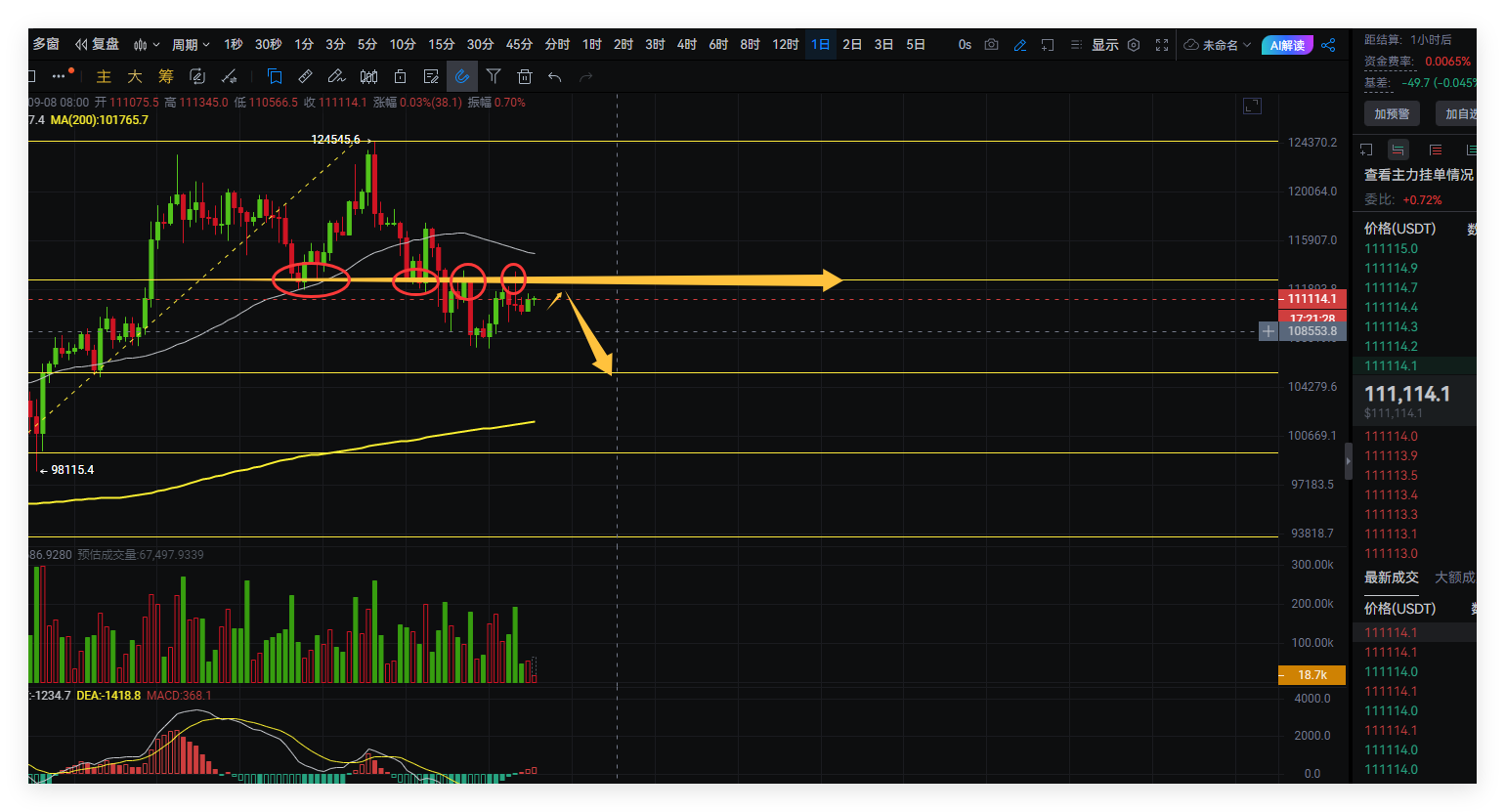This screenshot has height=812, width=1505.
Task: Select the 30秒 timeframe
Action: [x=269, y=45]
